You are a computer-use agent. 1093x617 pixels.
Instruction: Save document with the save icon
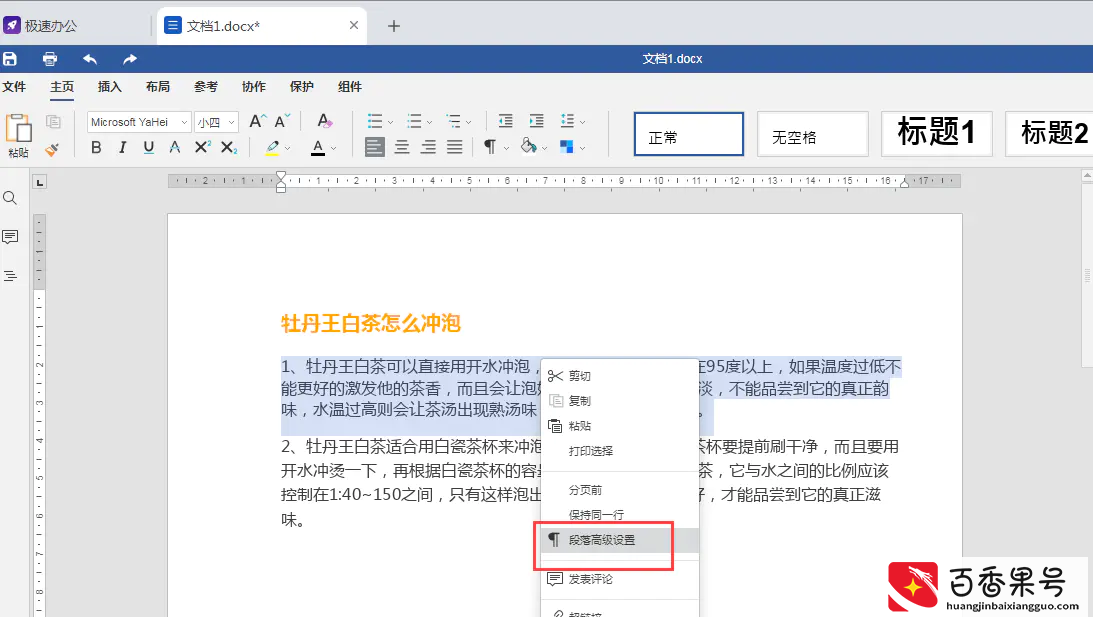pos(10,59)
